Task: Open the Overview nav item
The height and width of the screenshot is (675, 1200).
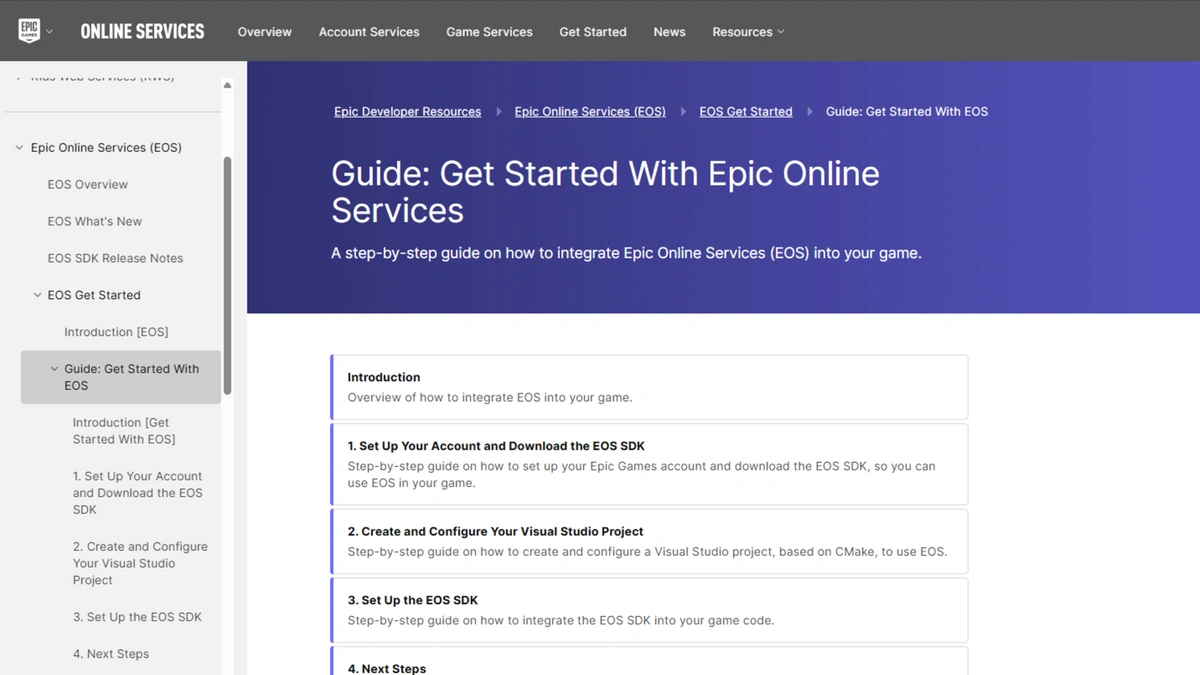Action: (264, 32)
